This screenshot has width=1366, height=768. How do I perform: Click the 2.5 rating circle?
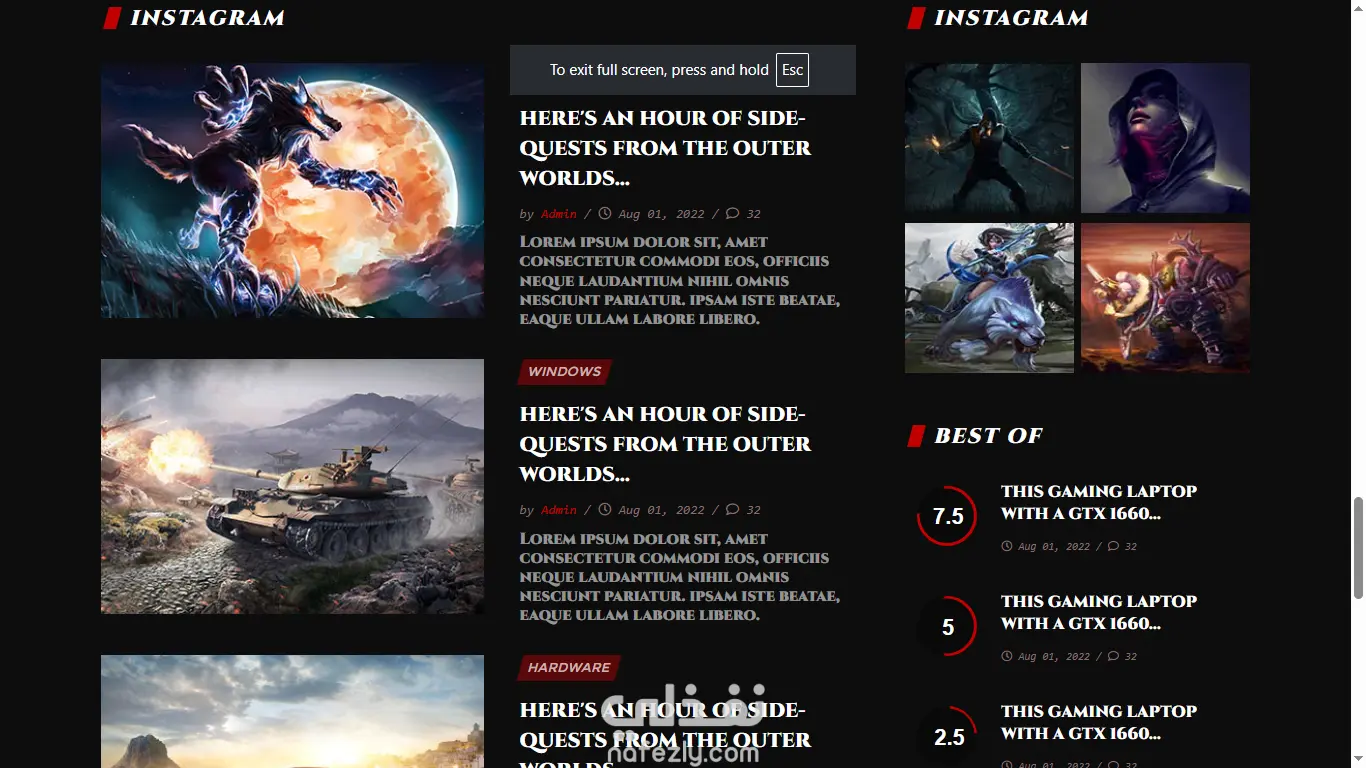pyautogui.click(x=947, y=736)
